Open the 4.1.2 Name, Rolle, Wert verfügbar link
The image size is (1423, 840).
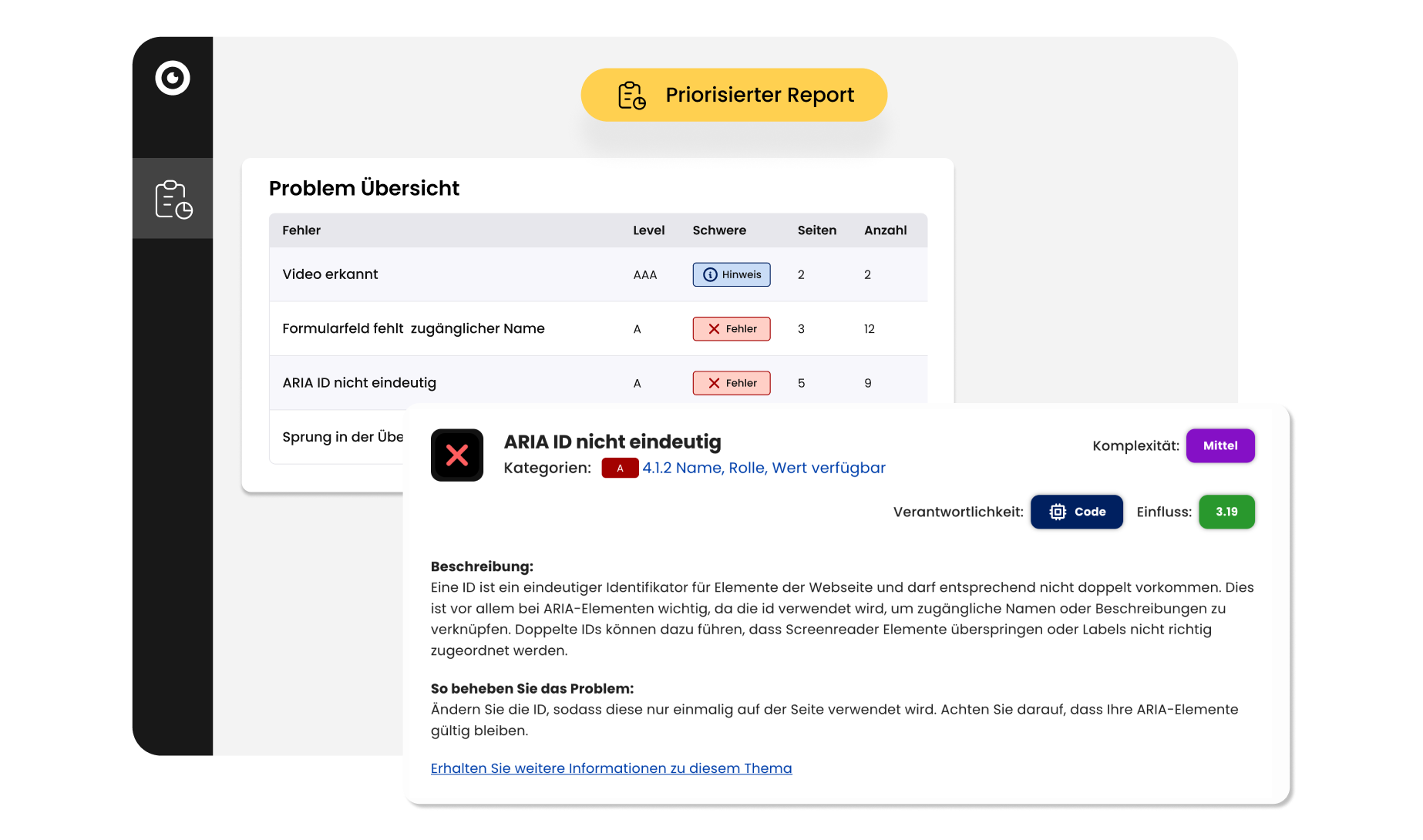point(764,468)
